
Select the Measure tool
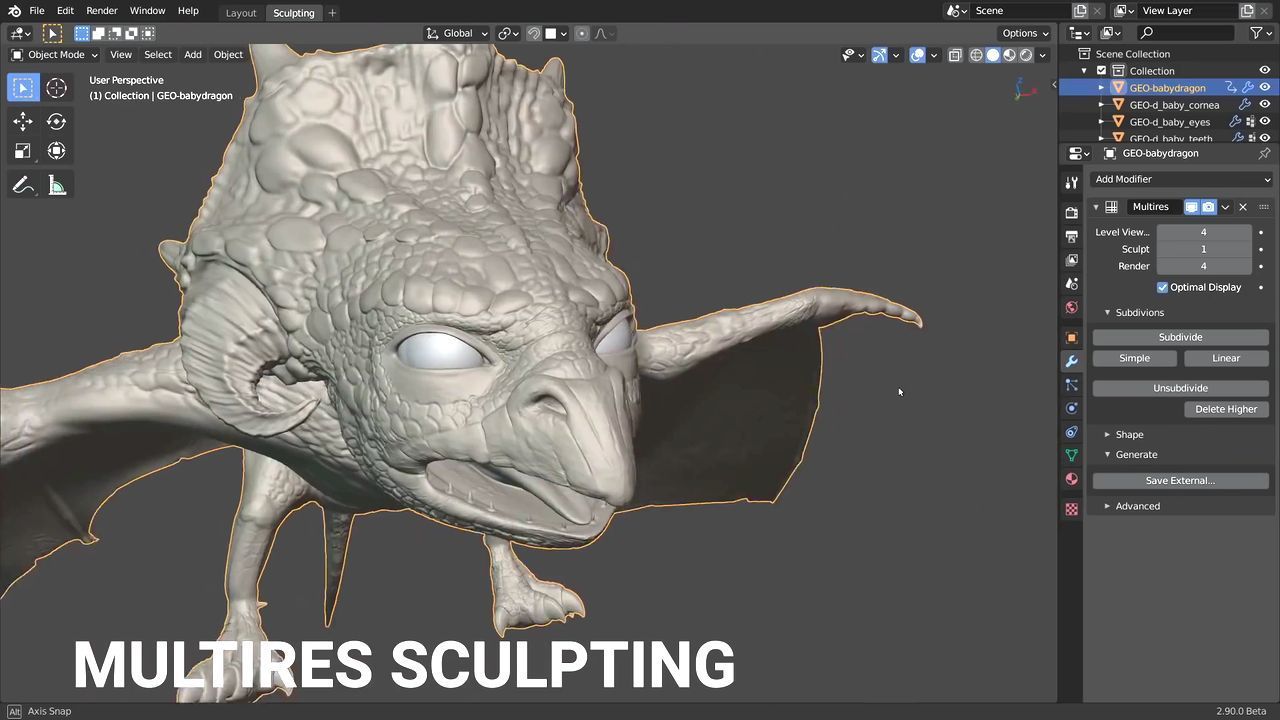pos(57,186)
